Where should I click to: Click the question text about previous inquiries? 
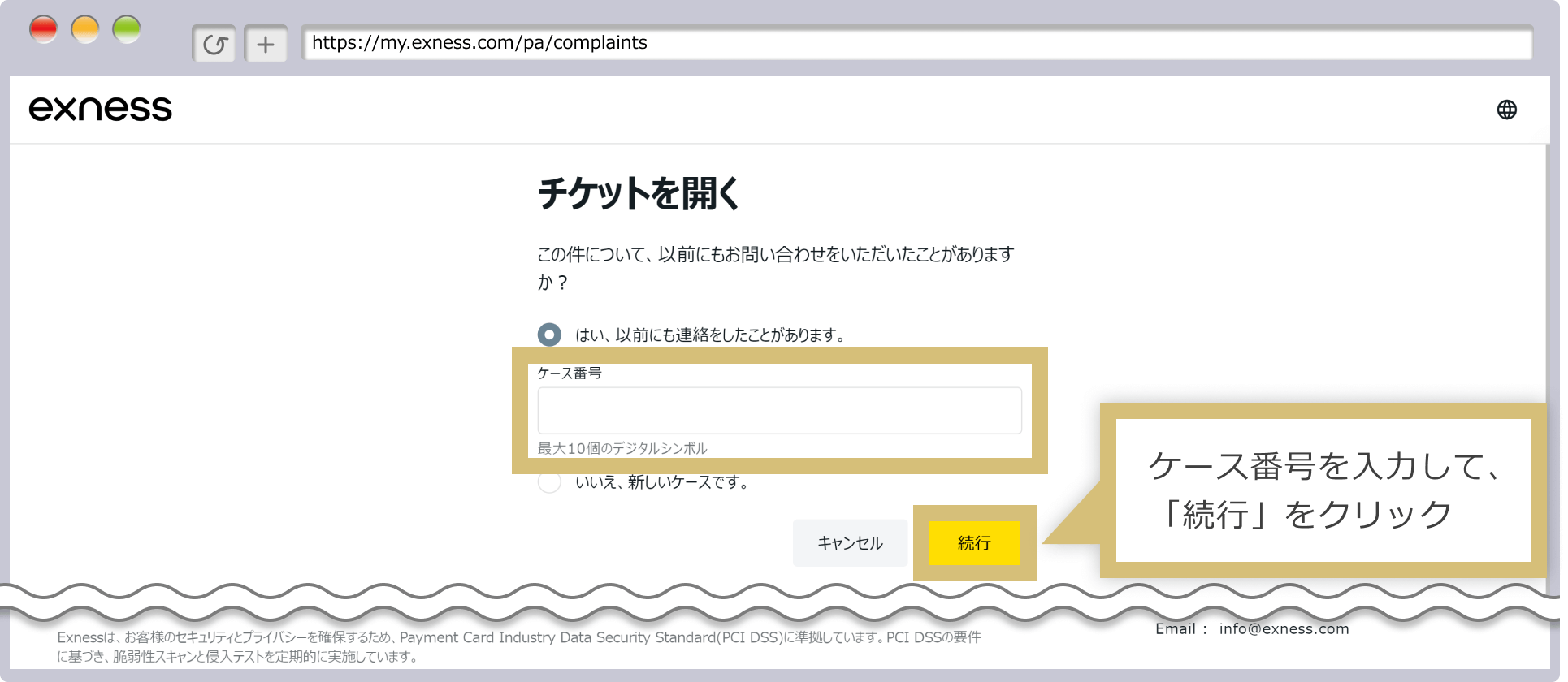pyautogui.click(x=775, y=268)
